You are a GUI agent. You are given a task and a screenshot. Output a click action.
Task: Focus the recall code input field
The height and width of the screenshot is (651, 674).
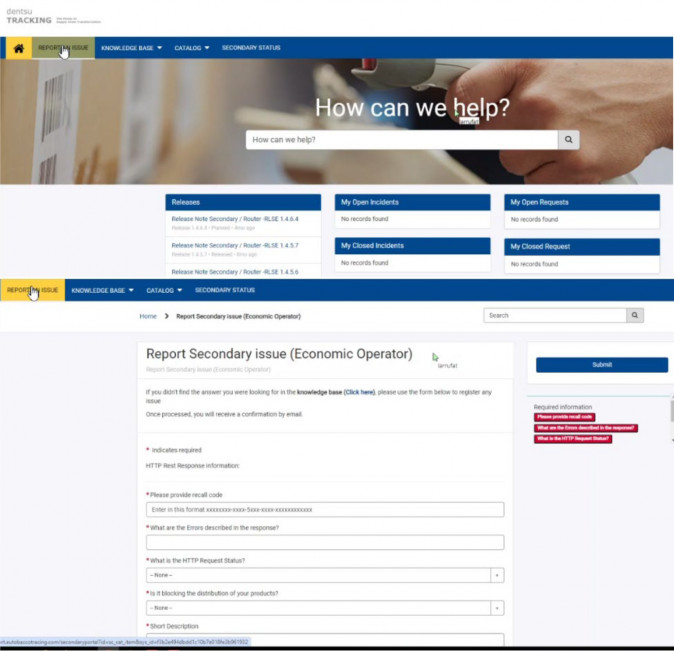point(324,510)
